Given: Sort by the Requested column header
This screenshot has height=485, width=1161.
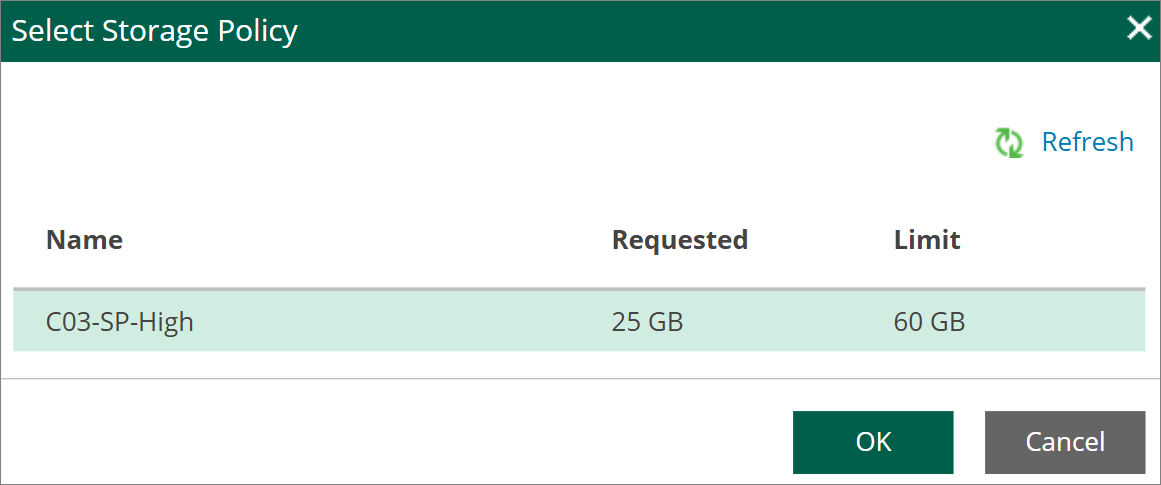Looking at the screenshot, I should pos(680,240).
